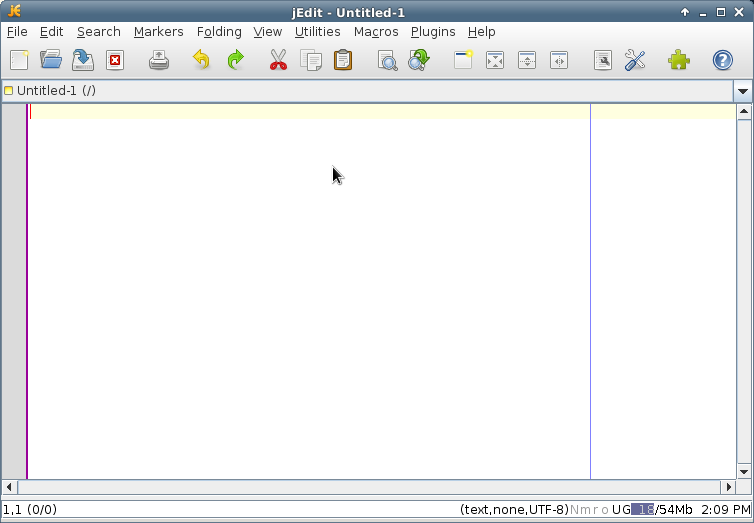
Task: Open the Markers menu
Action: coord(159,32)
